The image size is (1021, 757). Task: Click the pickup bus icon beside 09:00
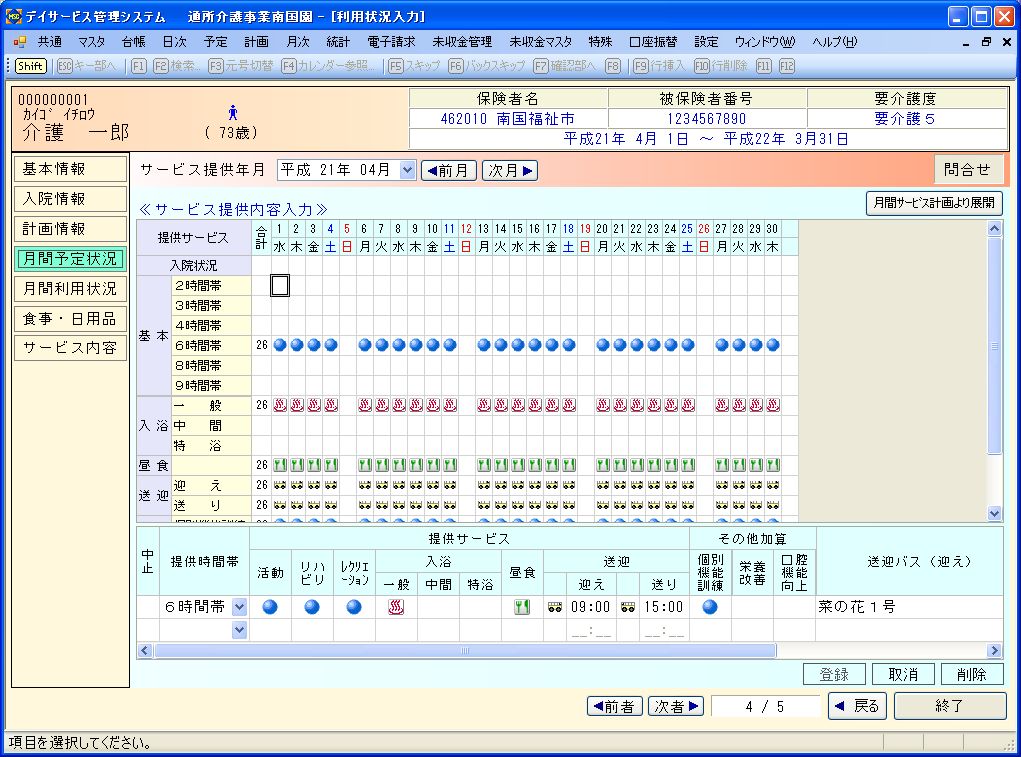(556, 607)
